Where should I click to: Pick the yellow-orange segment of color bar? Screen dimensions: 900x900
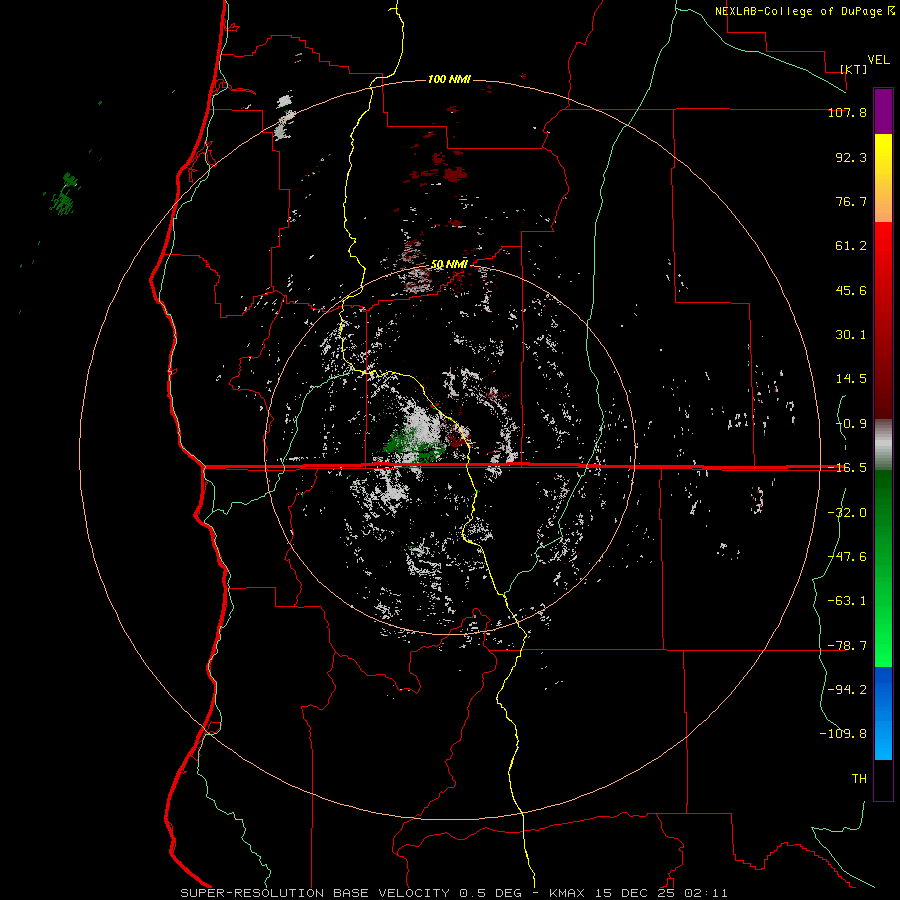(883, 178)
